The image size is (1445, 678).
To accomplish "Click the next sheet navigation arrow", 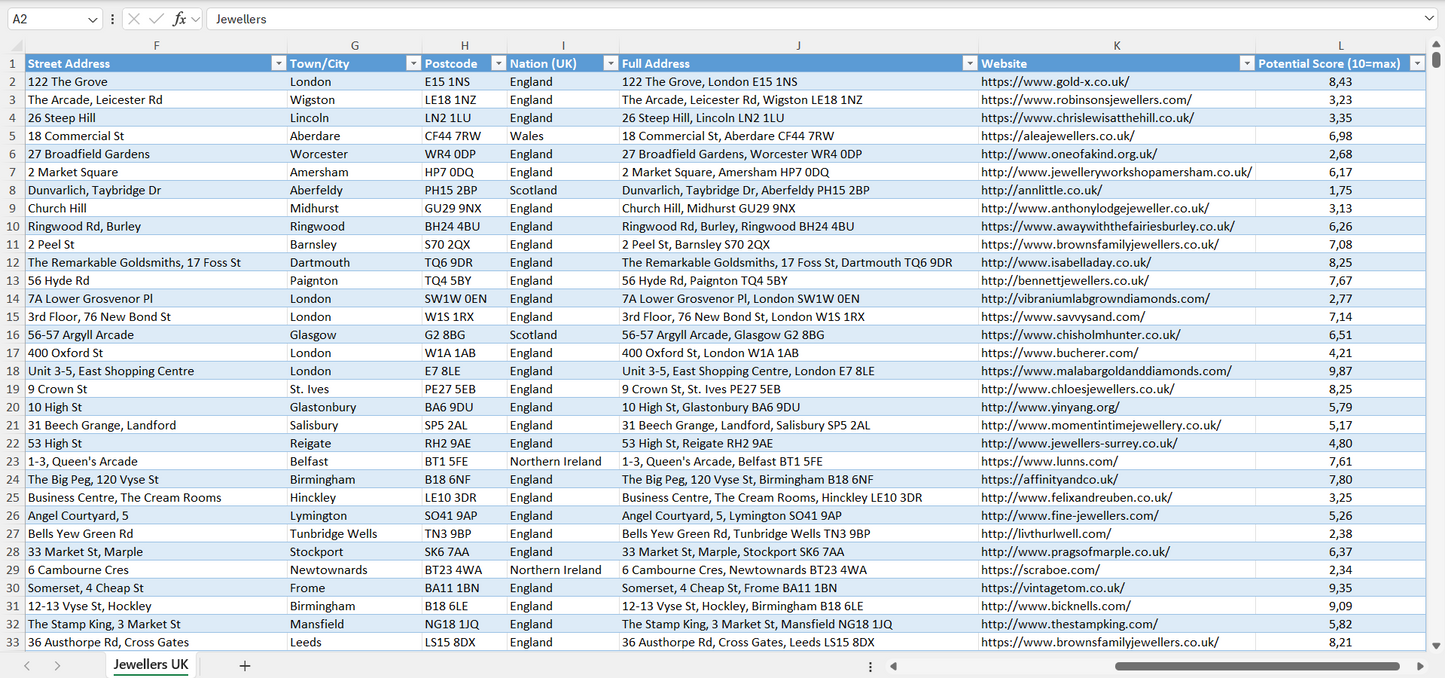I will tap(56, 664).
